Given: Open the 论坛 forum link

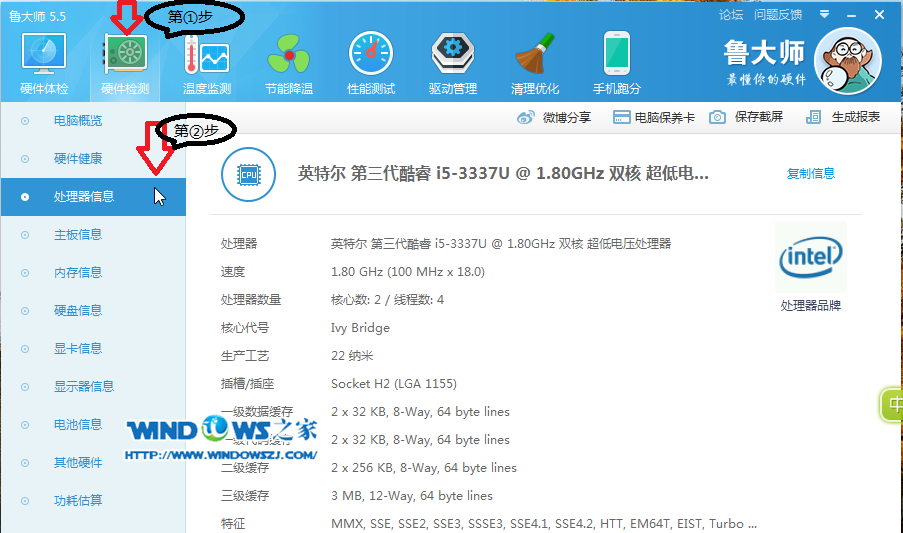Looking at the screenshot, I should pyautogui.click(x=731, y=14).
